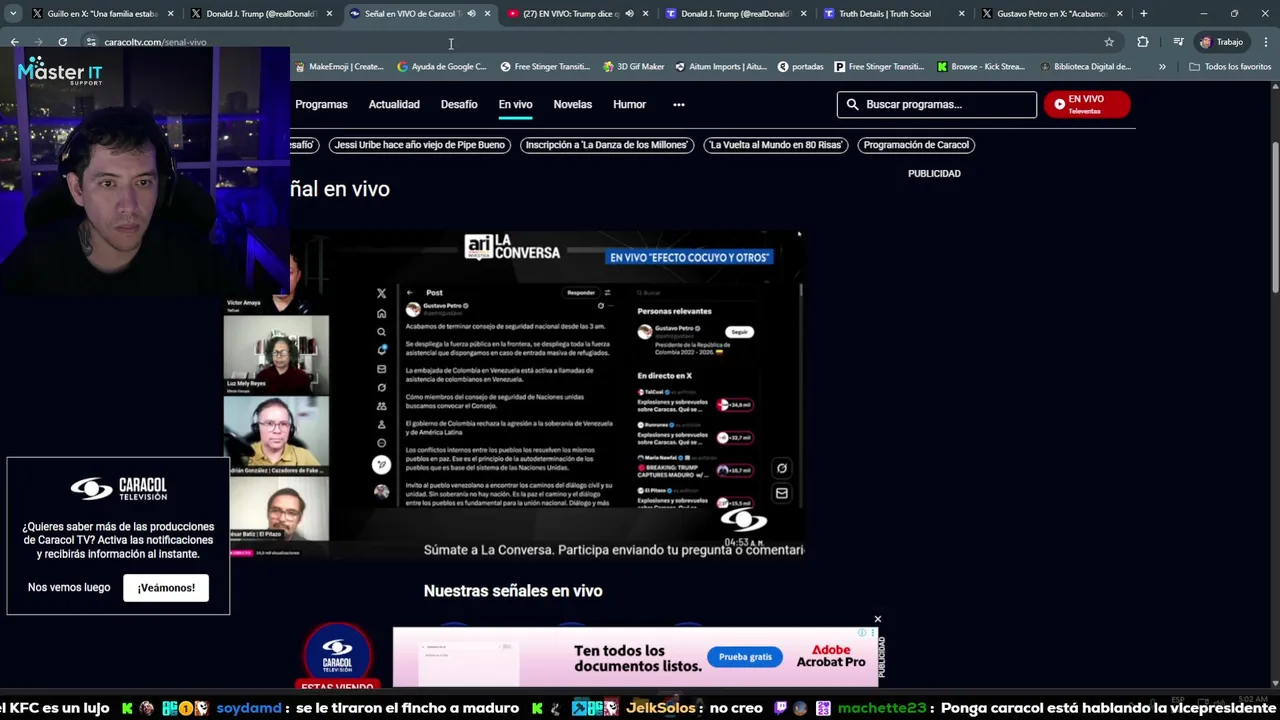Open "'La Vuelta al Mundo en 80 Risas'" chip
Image resolution: width=1280 pixels, height=720 pixels.
(x=776, y=145)
